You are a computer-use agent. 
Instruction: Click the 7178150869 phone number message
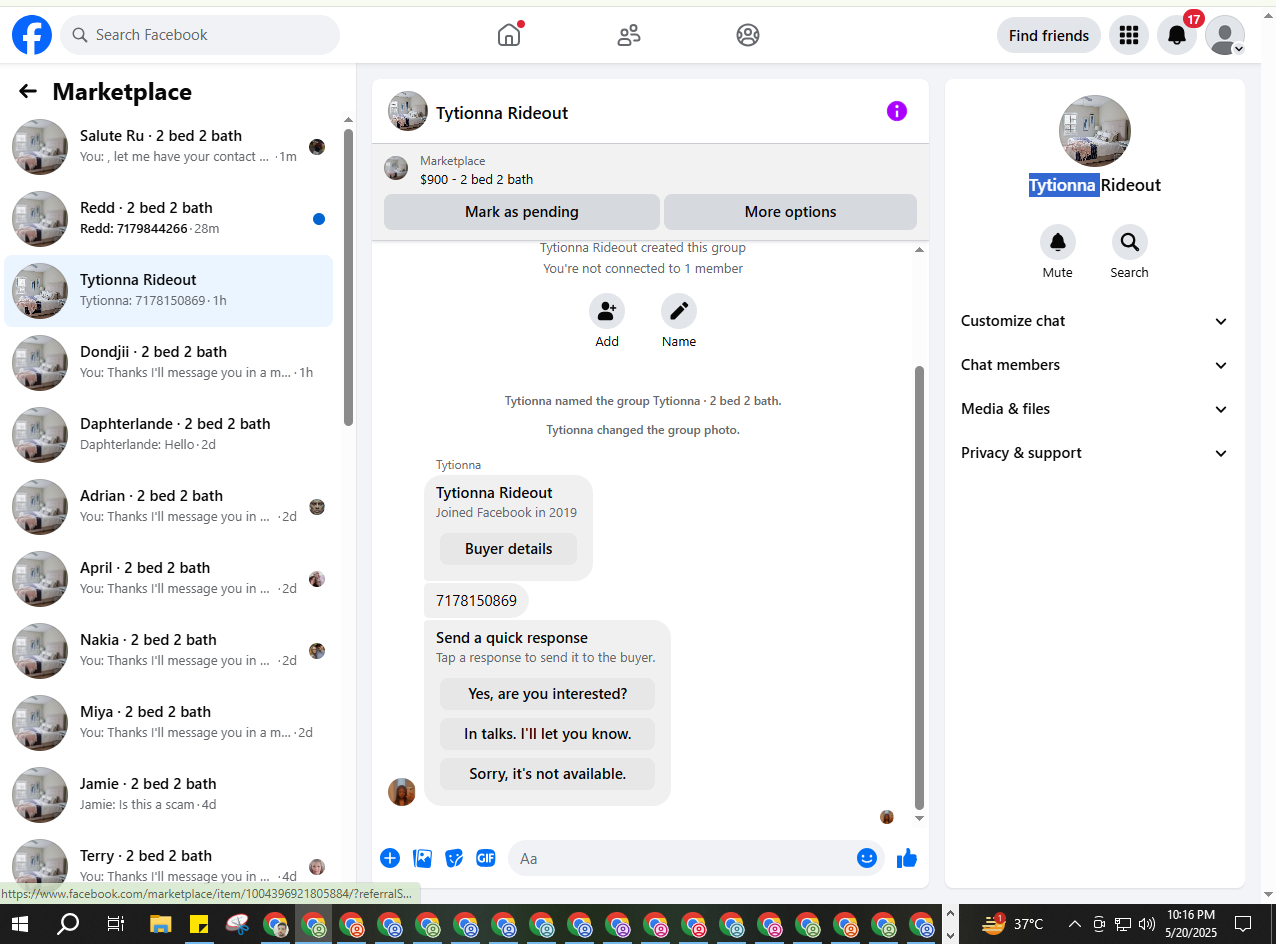476,601
